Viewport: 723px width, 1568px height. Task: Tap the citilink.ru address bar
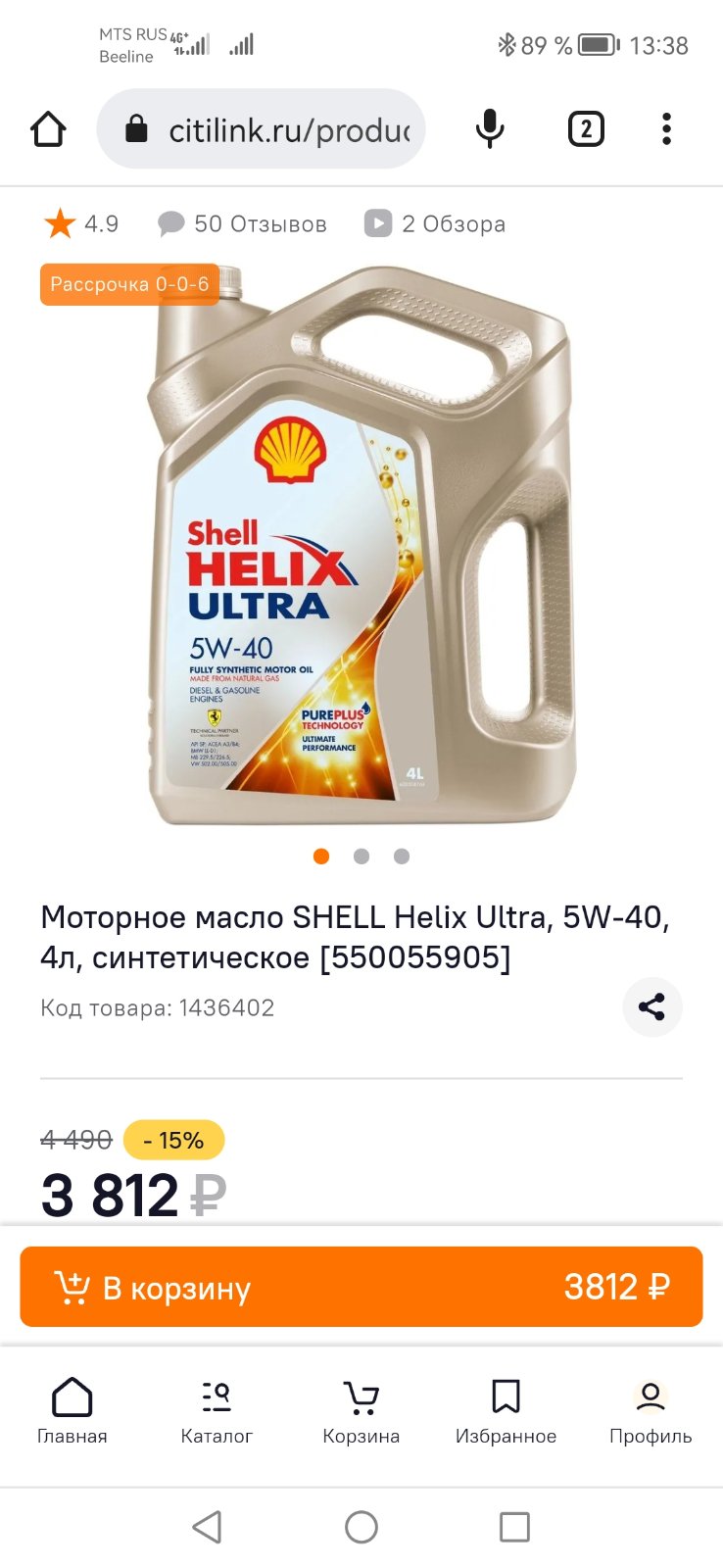(261, 129)
